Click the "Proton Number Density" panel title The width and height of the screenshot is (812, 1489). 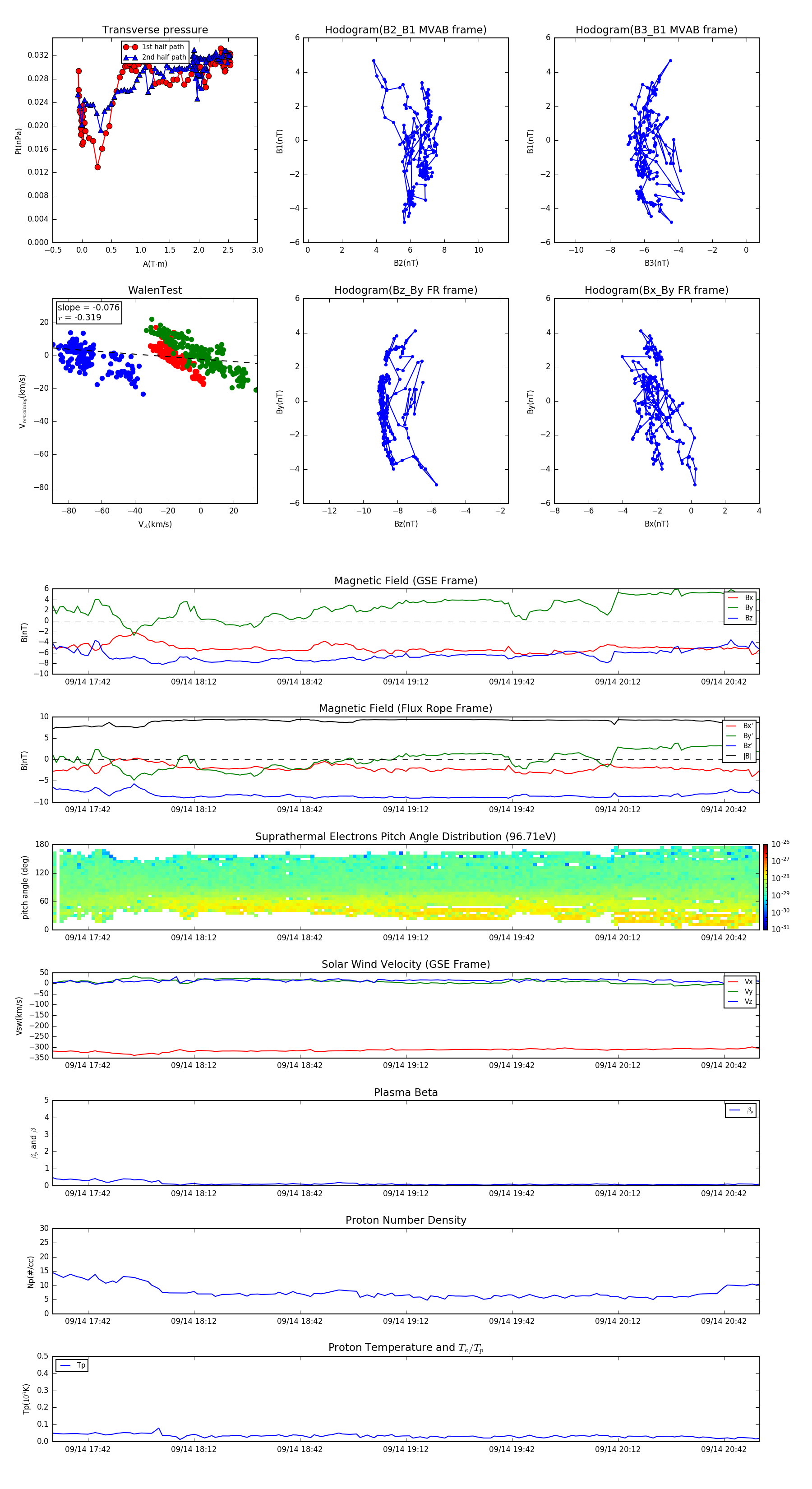(406, 1221)
